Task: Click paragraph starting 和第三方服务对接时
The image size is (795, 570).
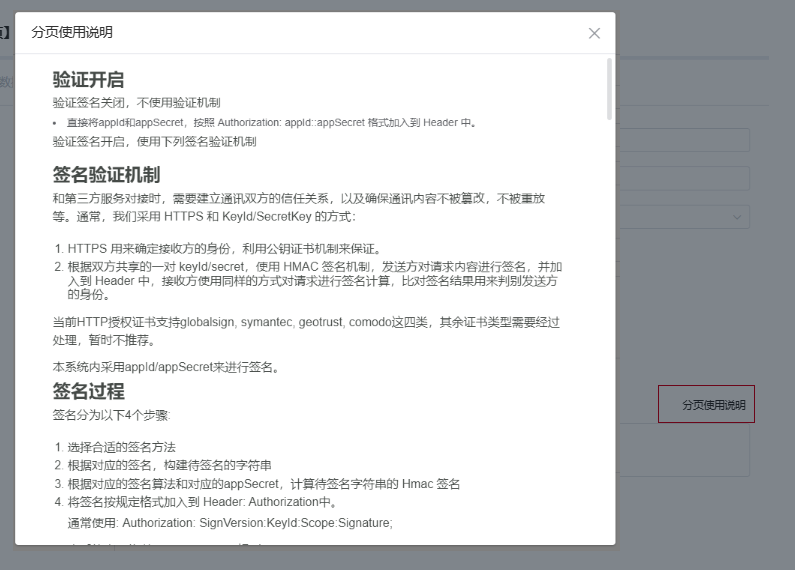Action: [299, 207]
